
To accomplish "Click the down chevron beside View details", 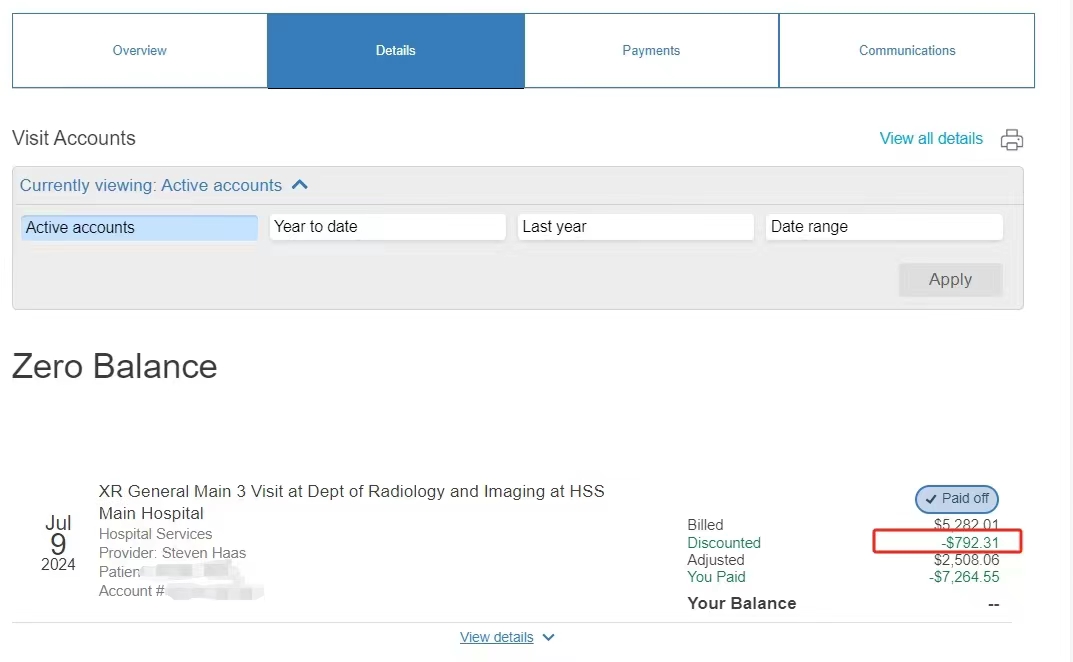I will [x=547, y=637].
